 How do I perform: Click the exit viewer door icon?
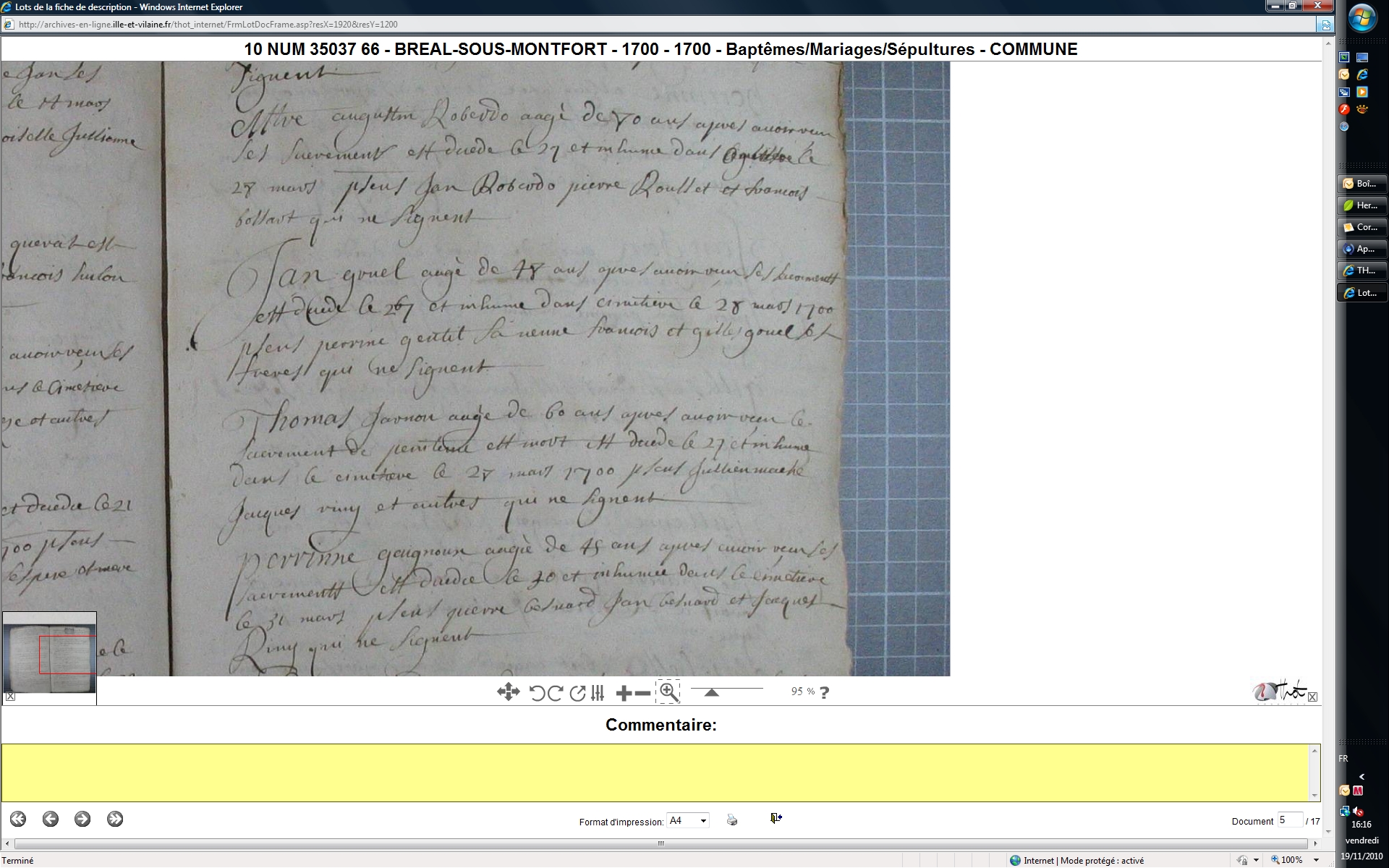point(776,818)
